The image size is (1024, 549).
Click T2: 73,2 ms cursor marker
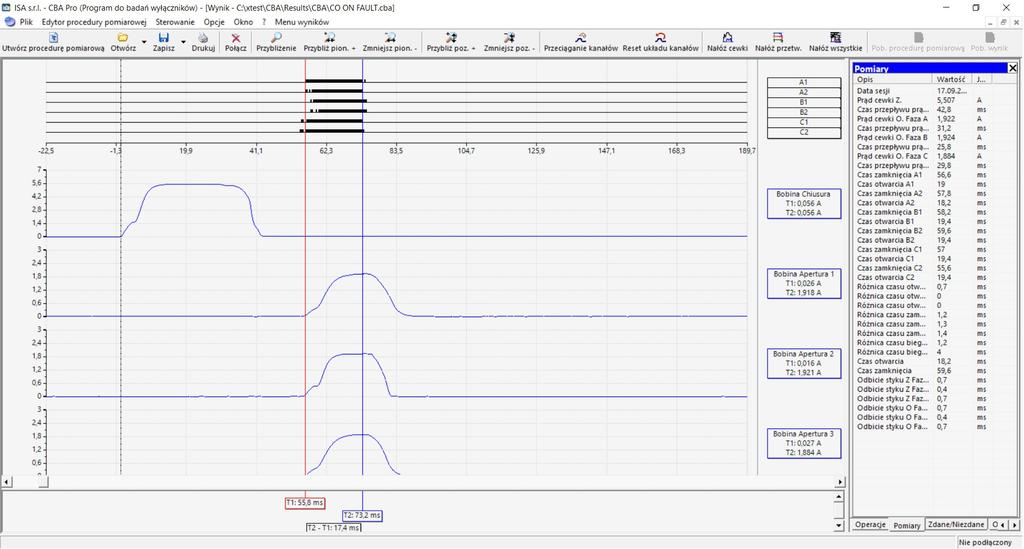pyautogui.click(x=362, y=515)
